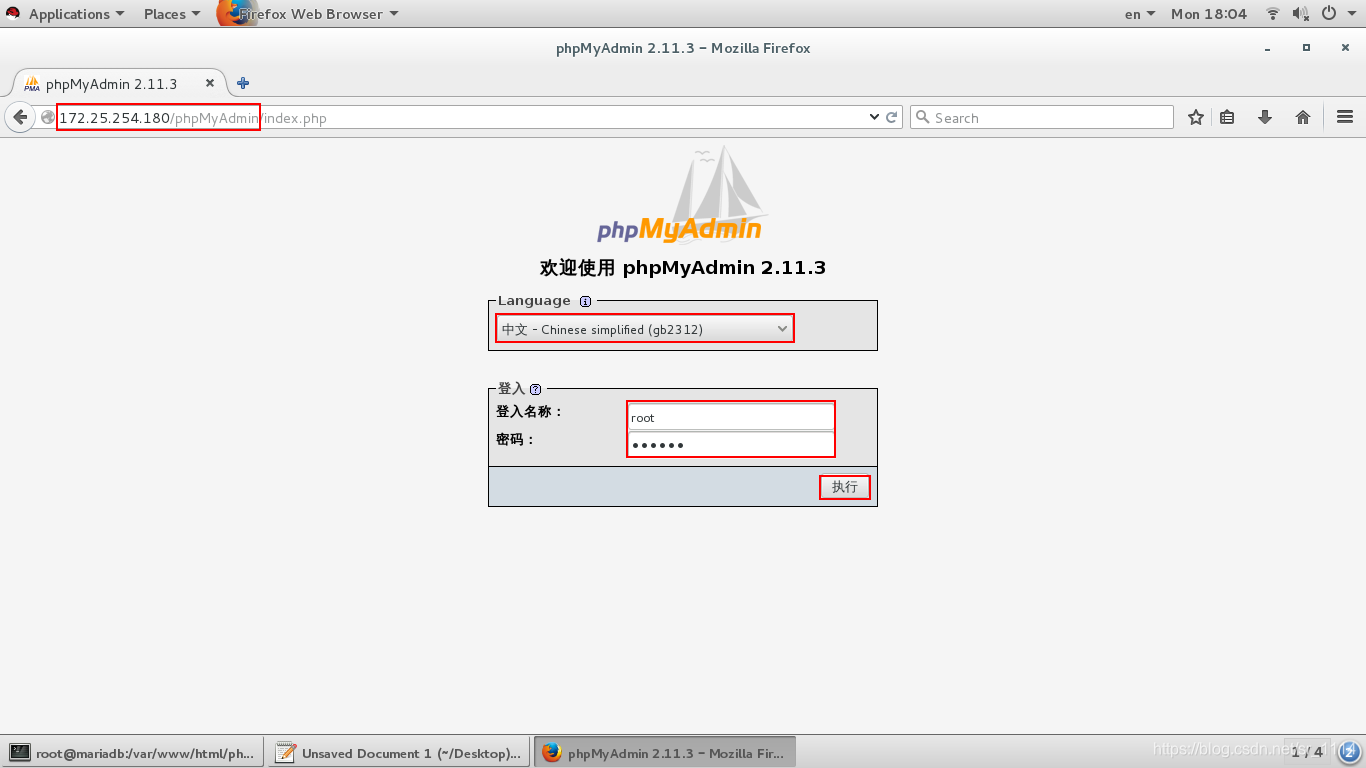Click the Mon 18:04 clock
Screen dimensions: 1366x768
(1209, 14)
